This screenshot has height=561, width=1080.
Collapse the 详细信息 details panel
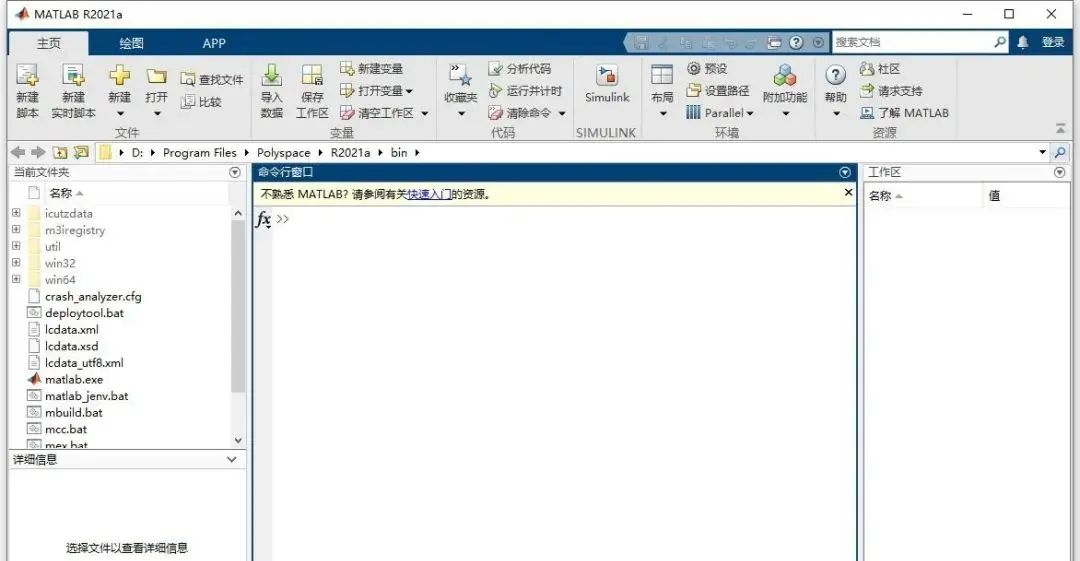tap(231, 460)
